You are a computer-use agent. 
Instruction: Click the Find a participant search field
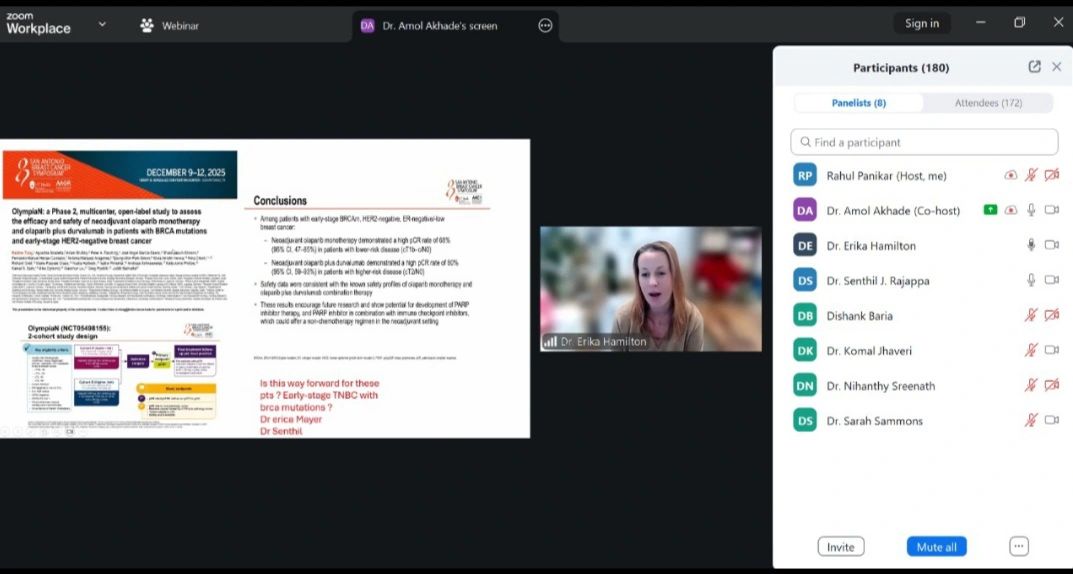924,142
